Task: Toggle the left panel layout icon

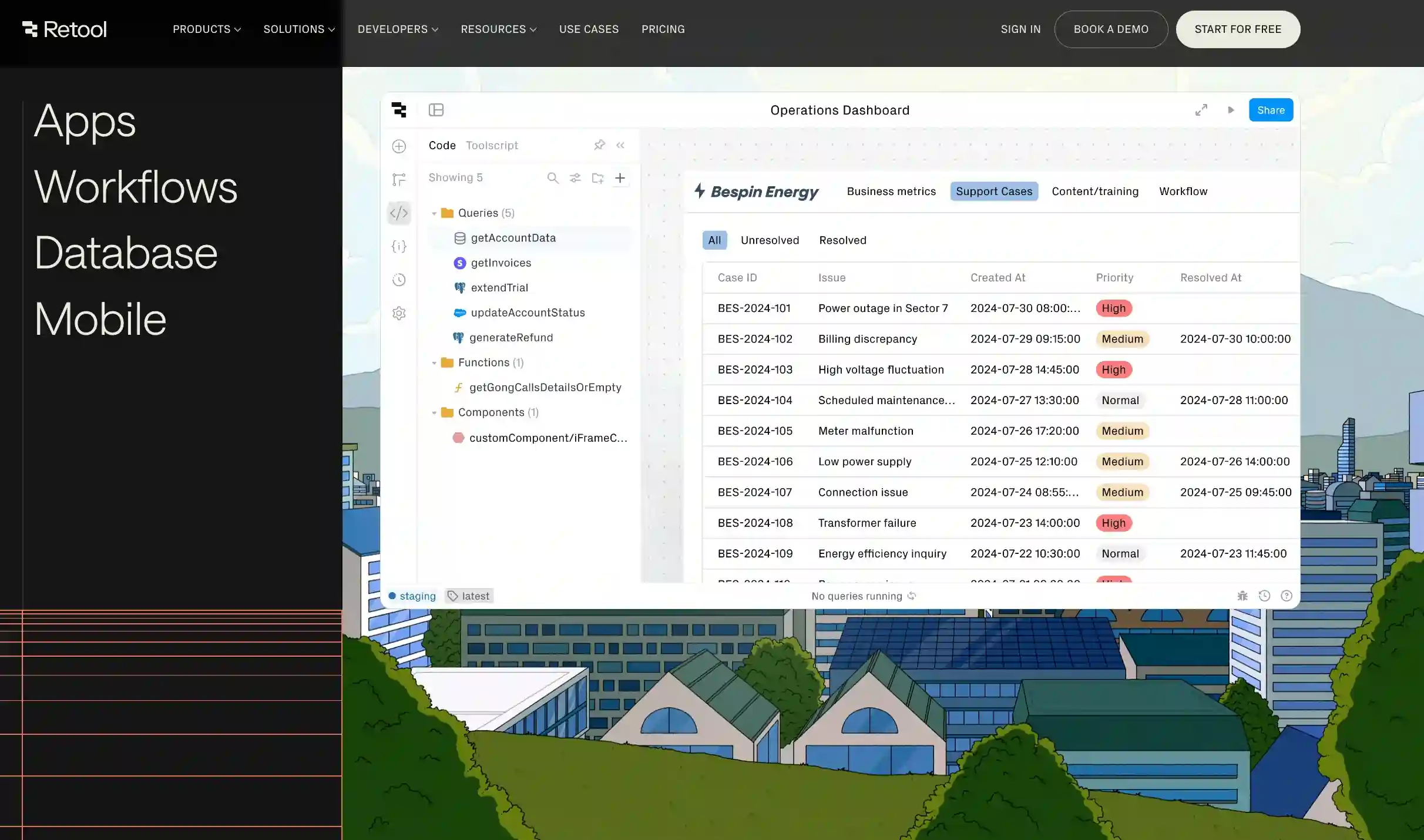Action: click(x=436, y=110)
